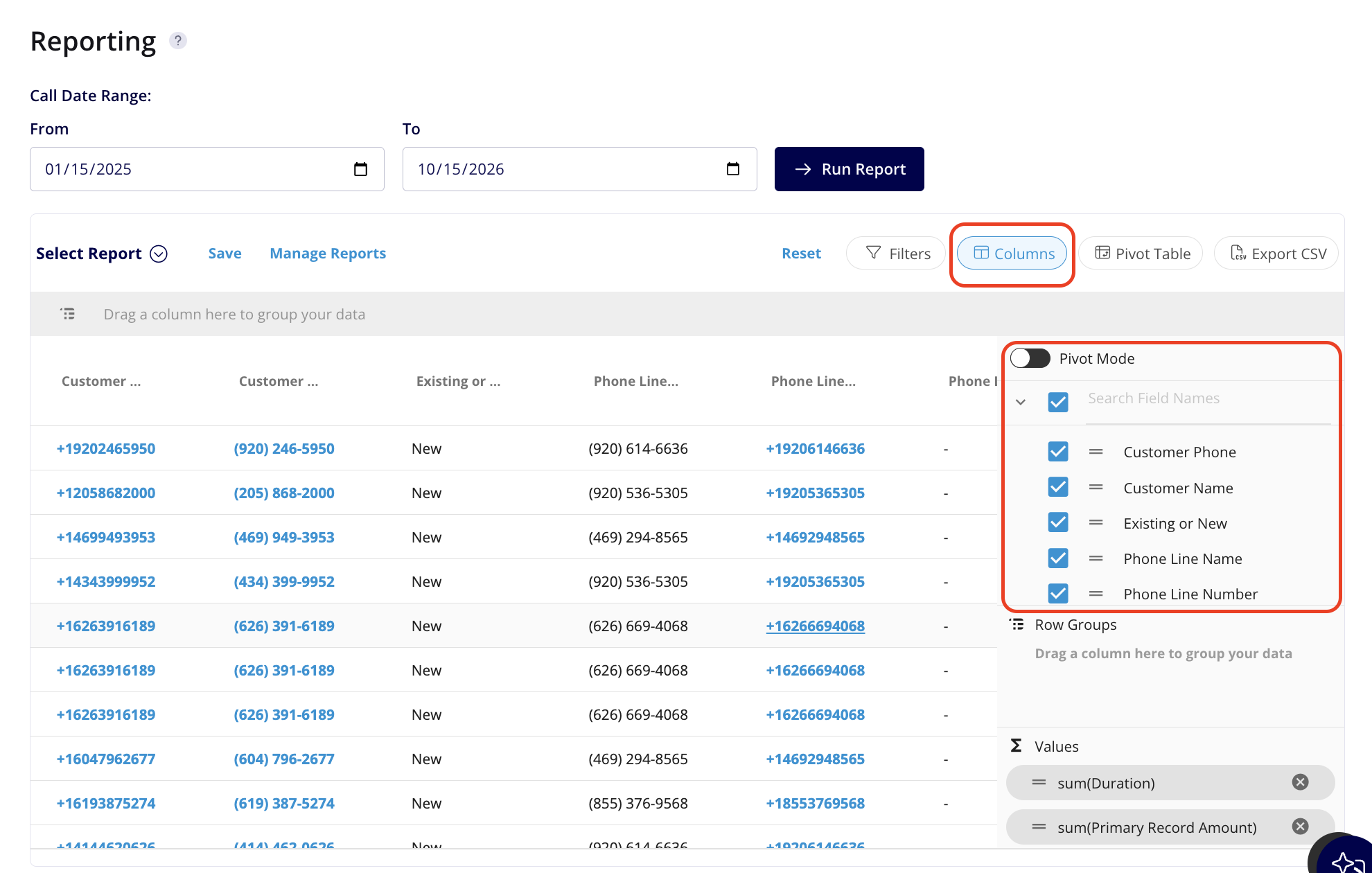Click drag handle beside Phone Line Name field
The image size is (1372, 873).
point(1096,558)
